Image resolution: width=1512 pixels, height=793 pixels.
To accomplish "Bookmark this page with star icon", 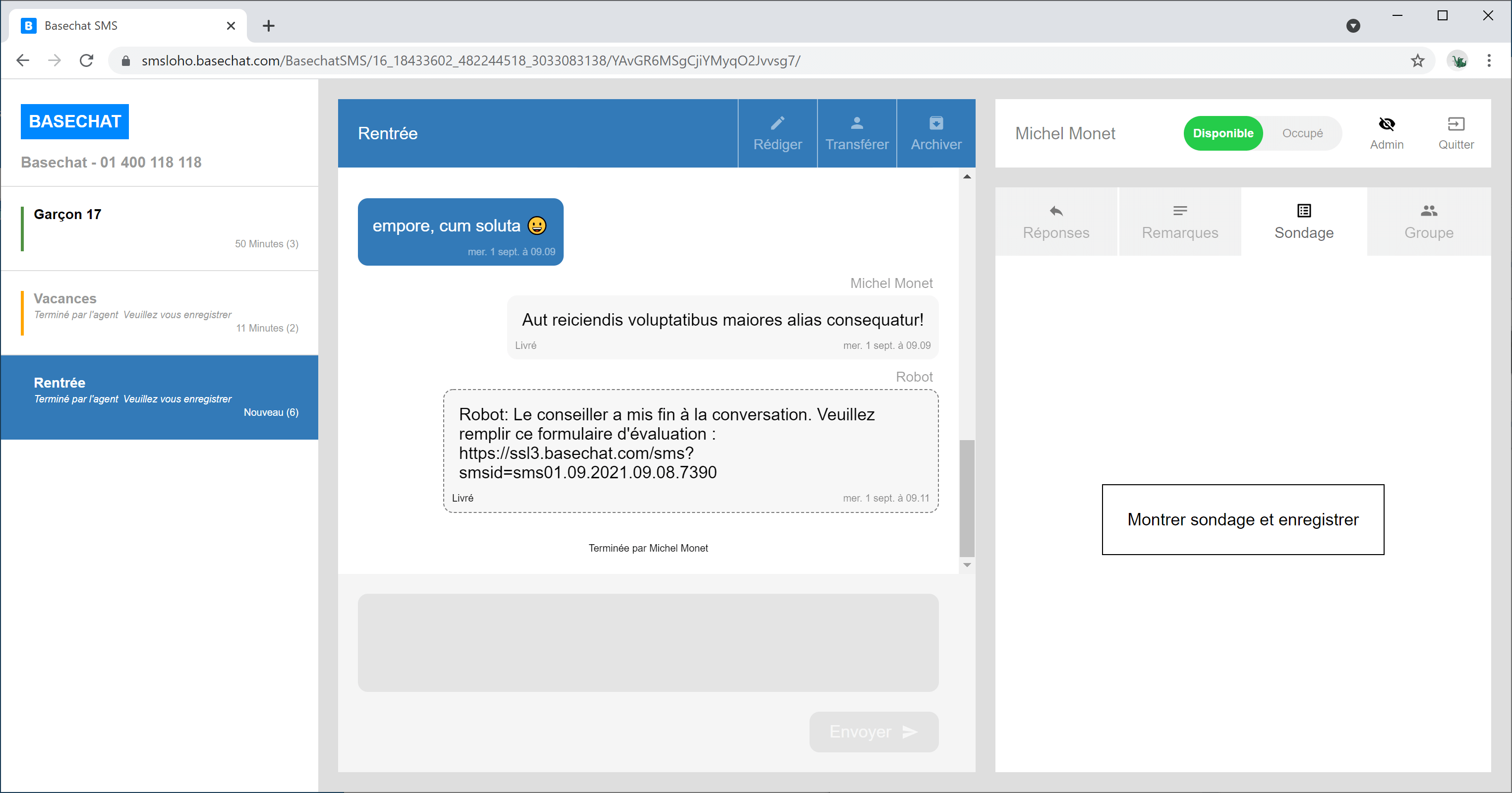I will (x=1417, y=60).
